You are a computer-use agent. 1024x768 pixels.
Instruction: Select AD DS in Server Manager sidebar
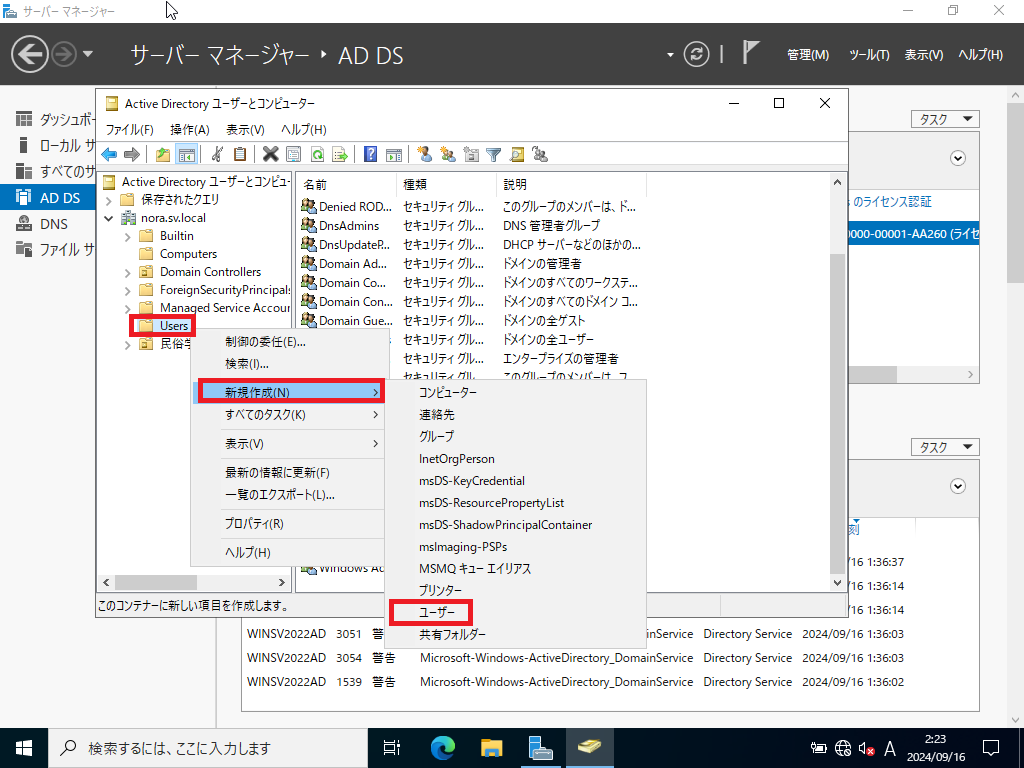click(x=47, y=198)
